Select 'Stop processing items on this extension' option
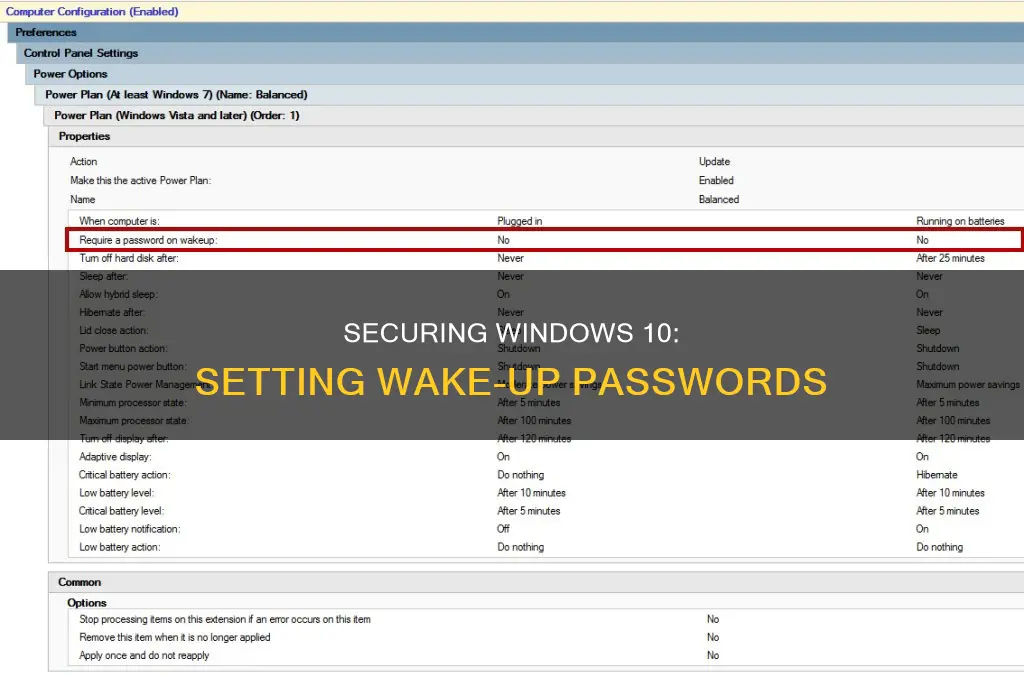The image size is (1024, 677). [x=225, y=620]
